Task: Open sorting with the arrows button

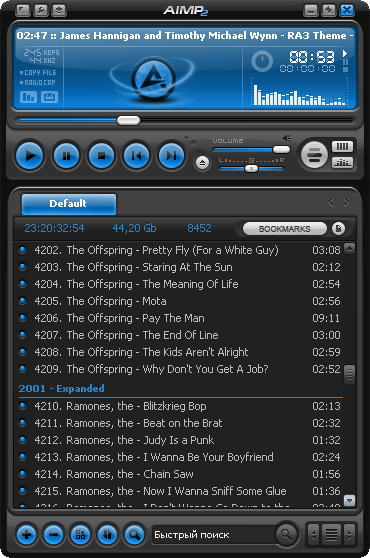Action: point(108,535)
